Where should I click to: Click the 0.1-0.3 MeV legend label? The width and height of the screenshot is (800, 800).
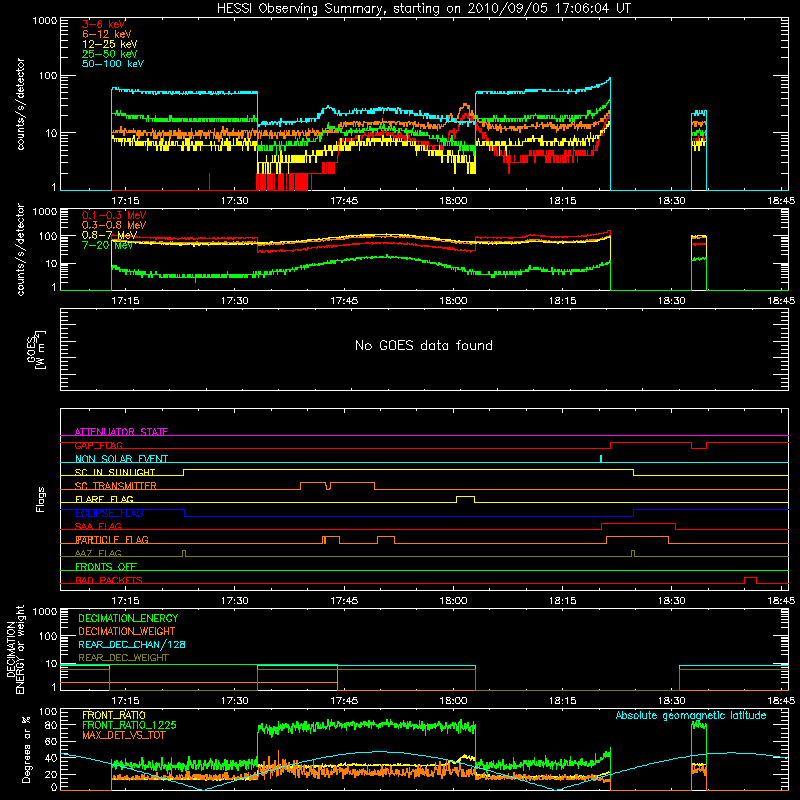pos(114,215)
